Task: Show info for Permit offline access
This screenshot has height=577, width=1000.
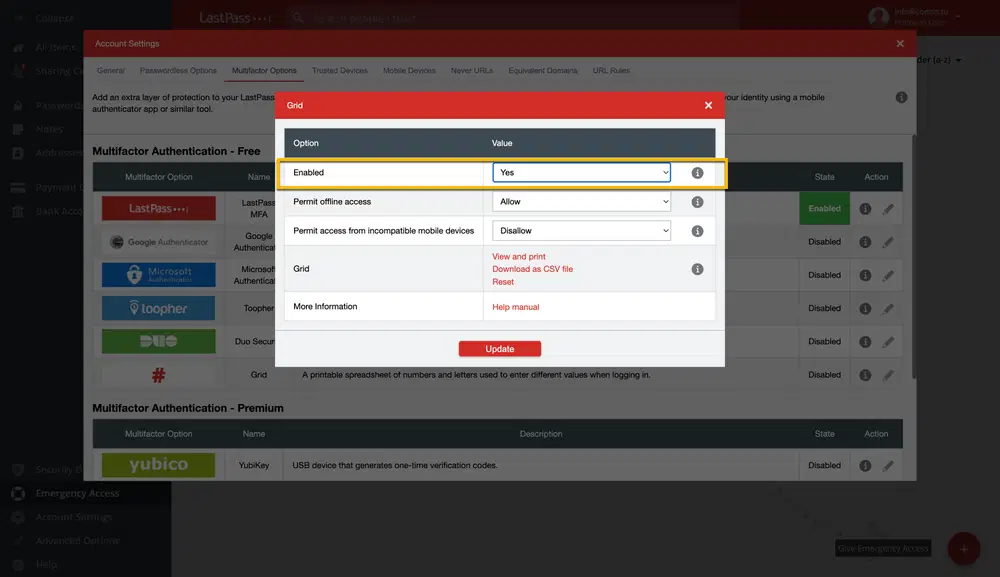Action: pyautogui.click(x=697, y=202)
